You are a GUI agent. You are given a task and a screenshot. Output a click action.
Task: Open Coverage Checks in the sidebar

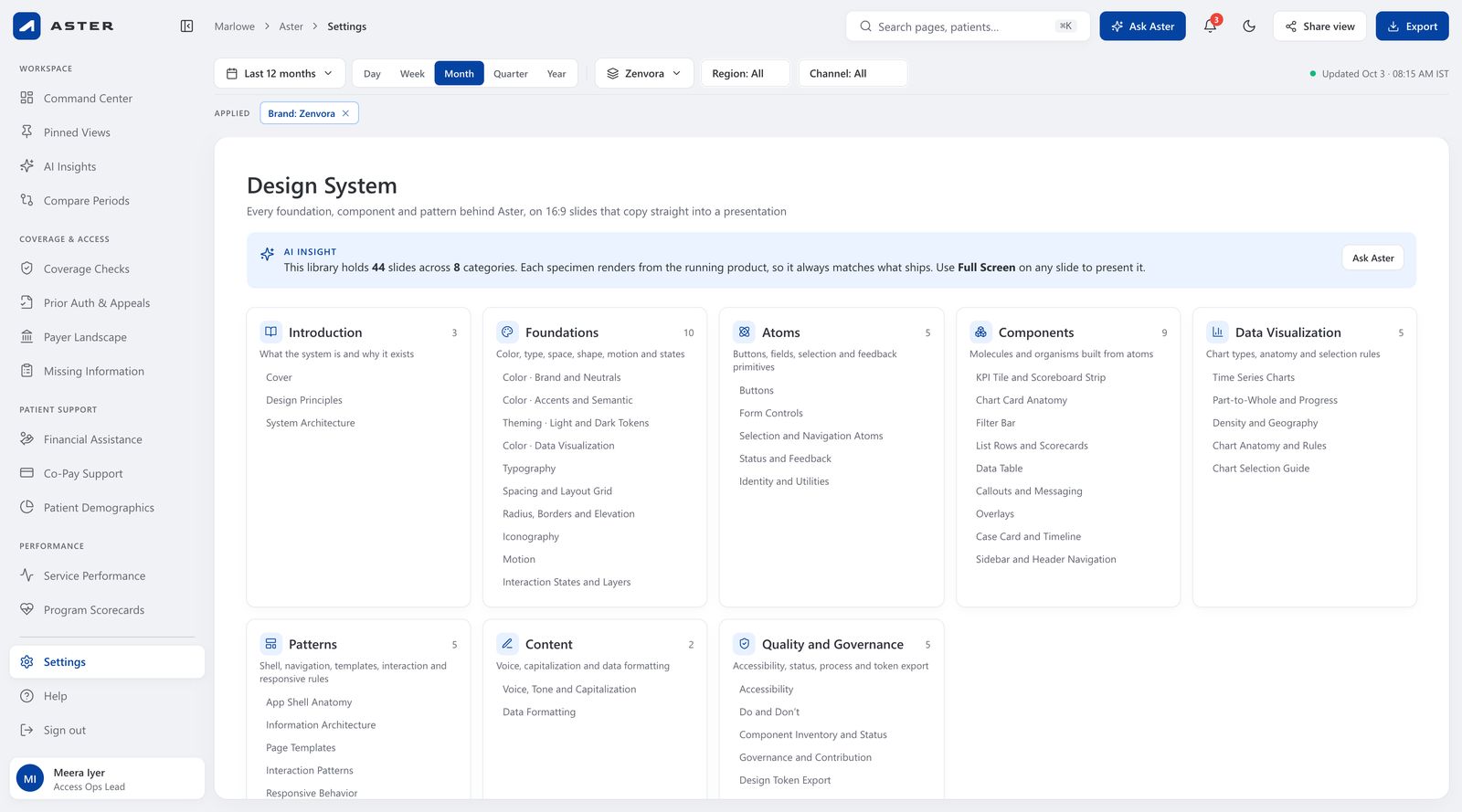point(107,269)
